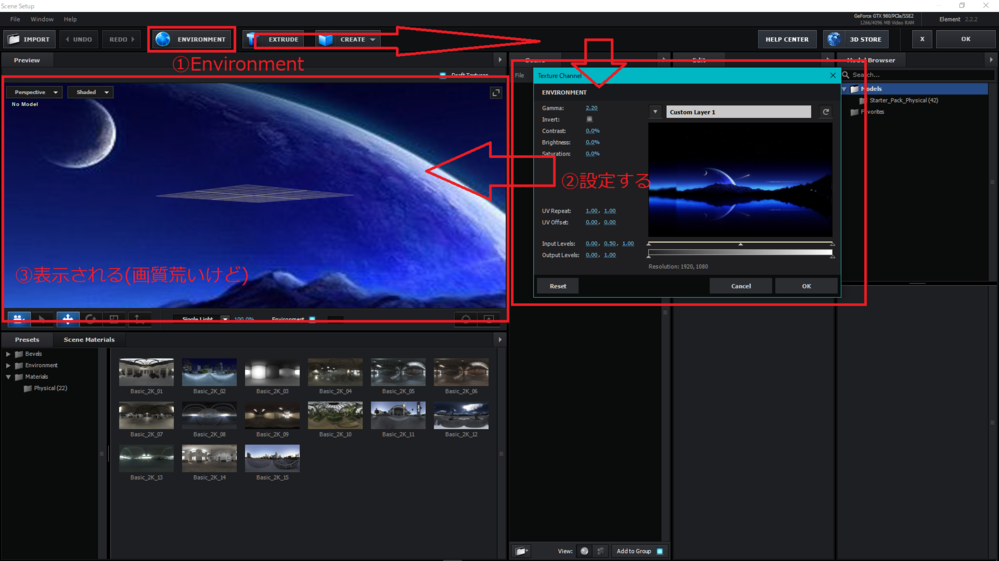Click the Input Levels slider midpoint handle
The width and height of the screenshot is (999, 561).
coord(740,244)
